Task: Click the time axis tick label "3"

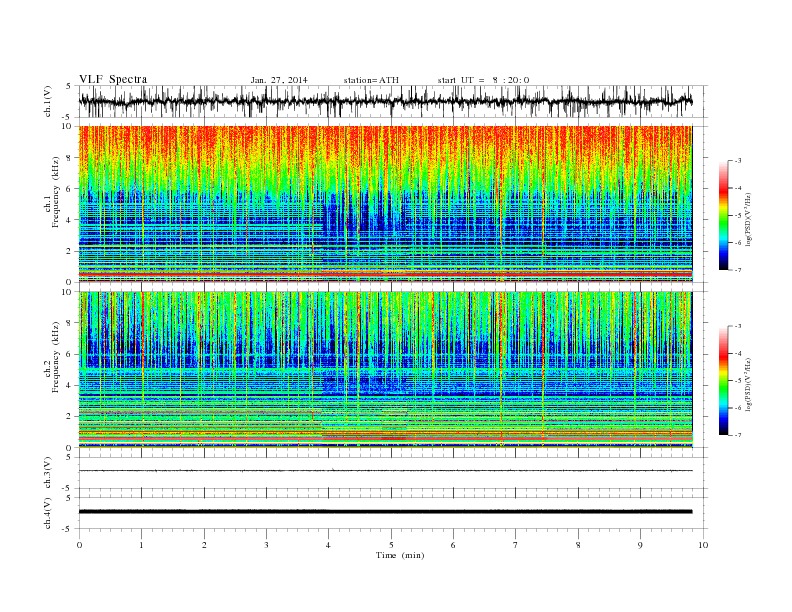Action: click(266, 545)
